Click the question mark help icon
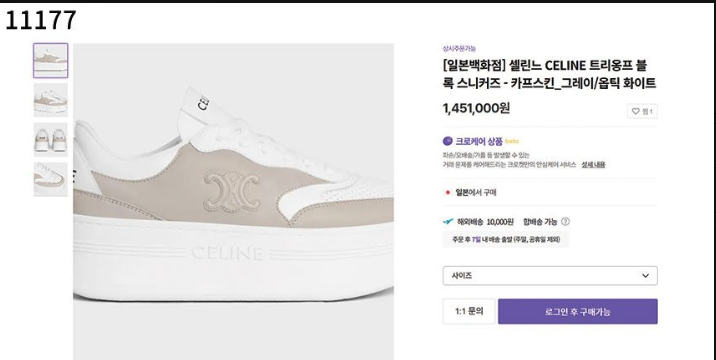Screen dimensions: 716x360 (x=565, y=222)
